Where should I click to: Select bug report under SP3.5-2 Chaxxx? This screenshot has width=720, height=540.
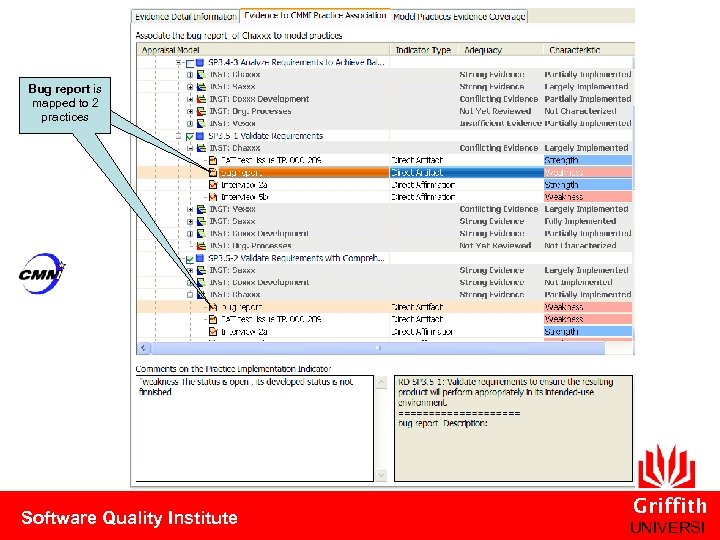pos(385,307)
